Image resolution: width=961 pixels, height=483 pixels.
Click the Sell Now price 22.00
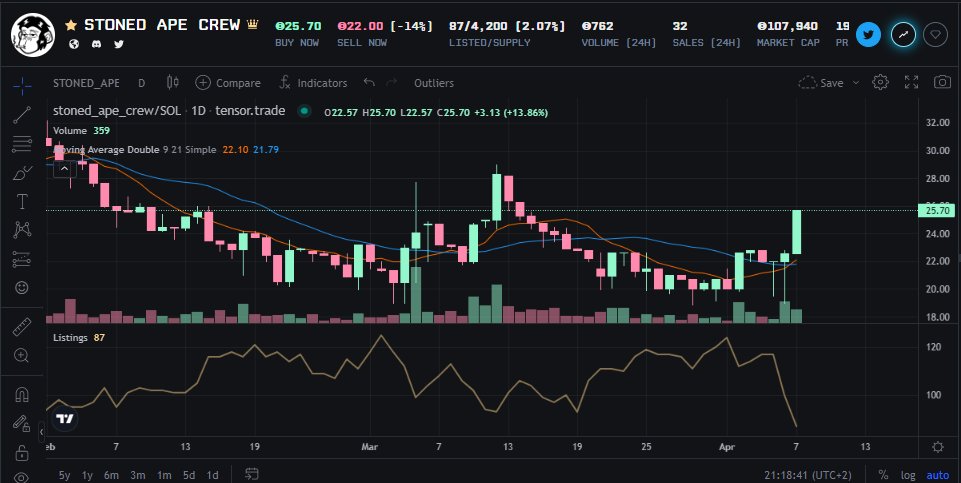pyautogui.click(x=360, y=26)
